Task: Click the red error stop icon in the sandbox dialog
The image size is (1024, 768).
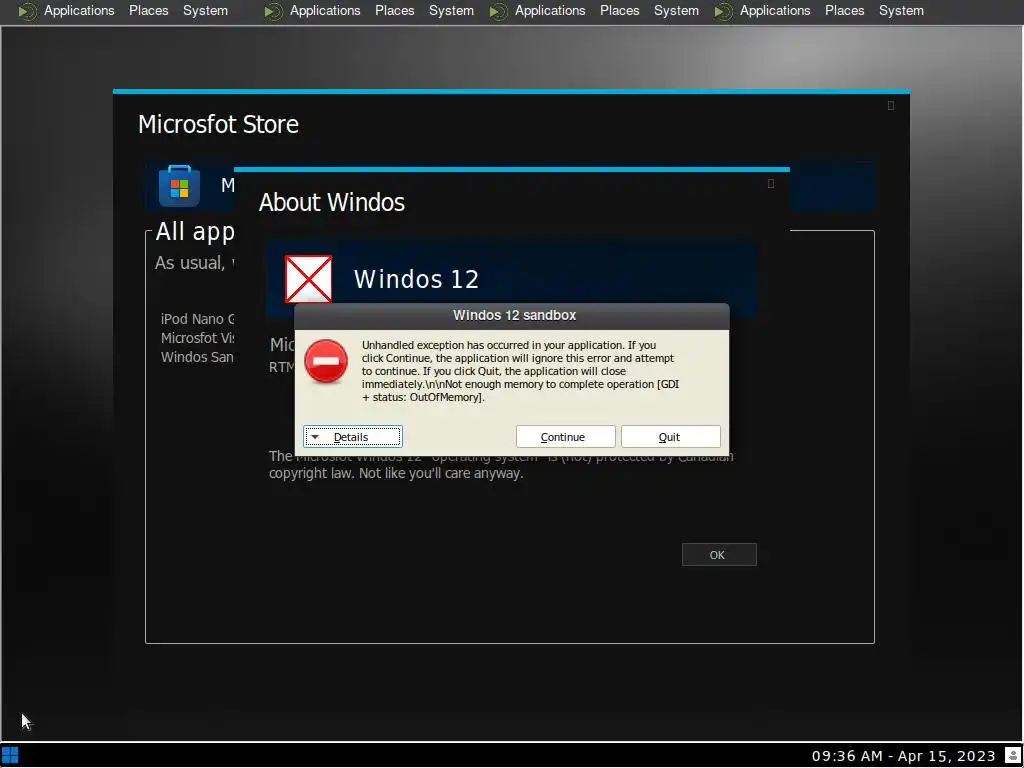Action: [x=326, y=361]
